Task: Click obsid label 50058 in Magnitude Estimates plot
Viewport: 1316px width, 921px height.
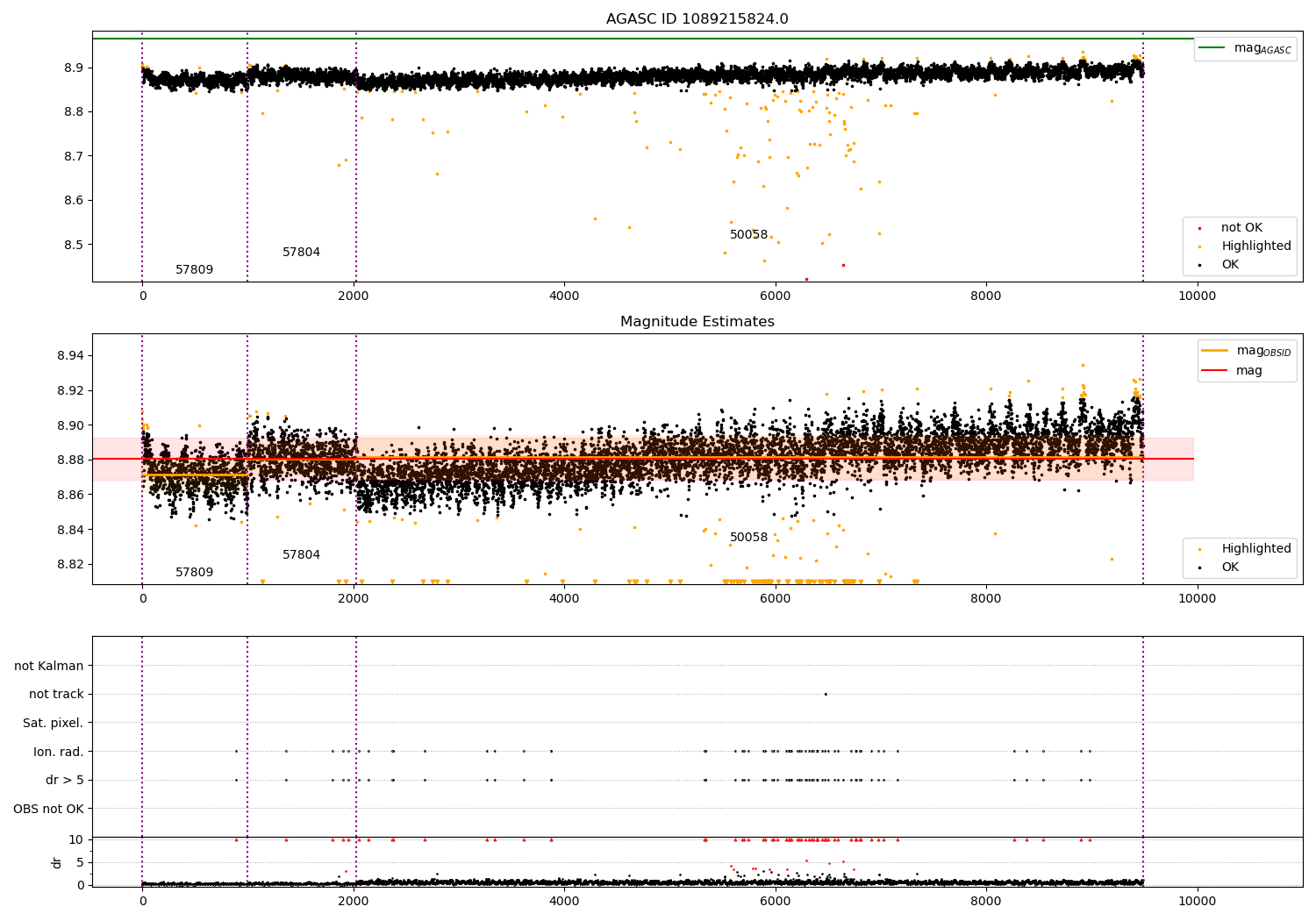Action: [x=748, y=538]
